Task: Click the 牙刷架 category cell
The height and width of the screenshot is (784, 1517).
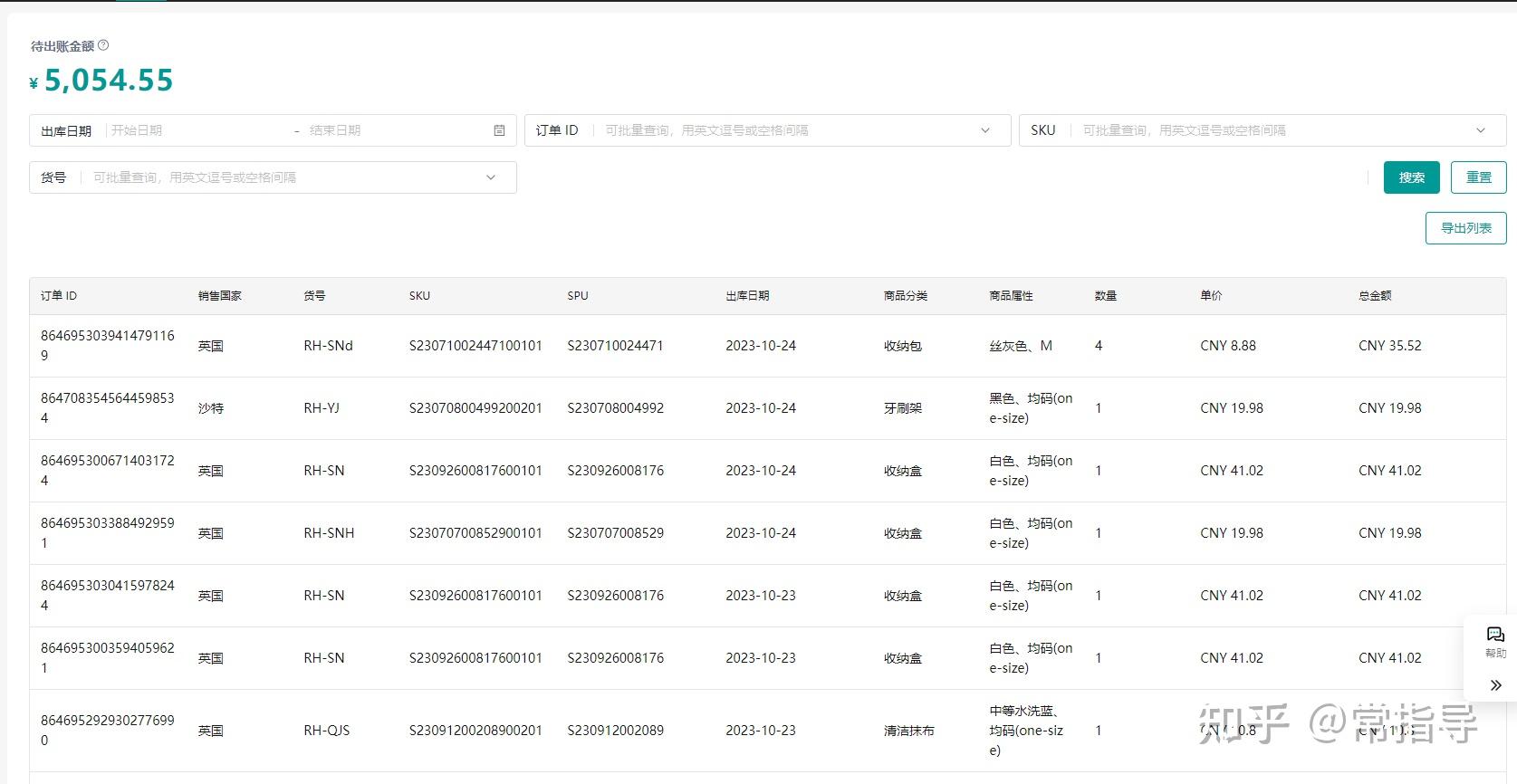Action: [x=903, y=408]
